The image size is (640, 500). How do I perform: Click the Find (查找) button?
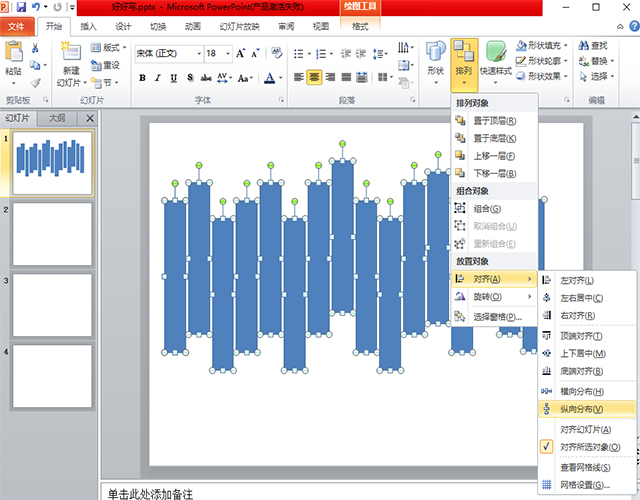pyautogui.click(x=593, y=45)
